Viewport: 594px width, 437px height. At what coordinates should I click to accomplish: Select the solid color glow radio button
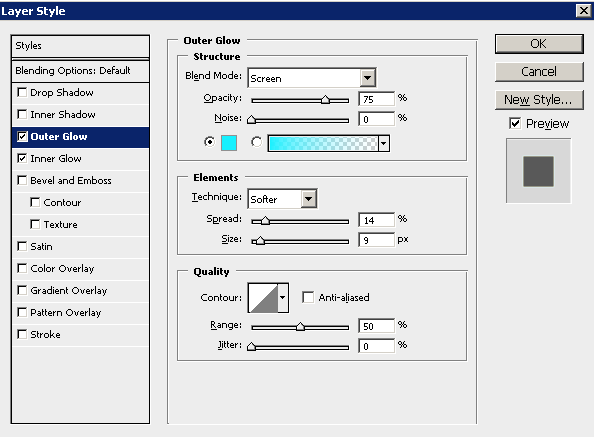pos(209,142)
